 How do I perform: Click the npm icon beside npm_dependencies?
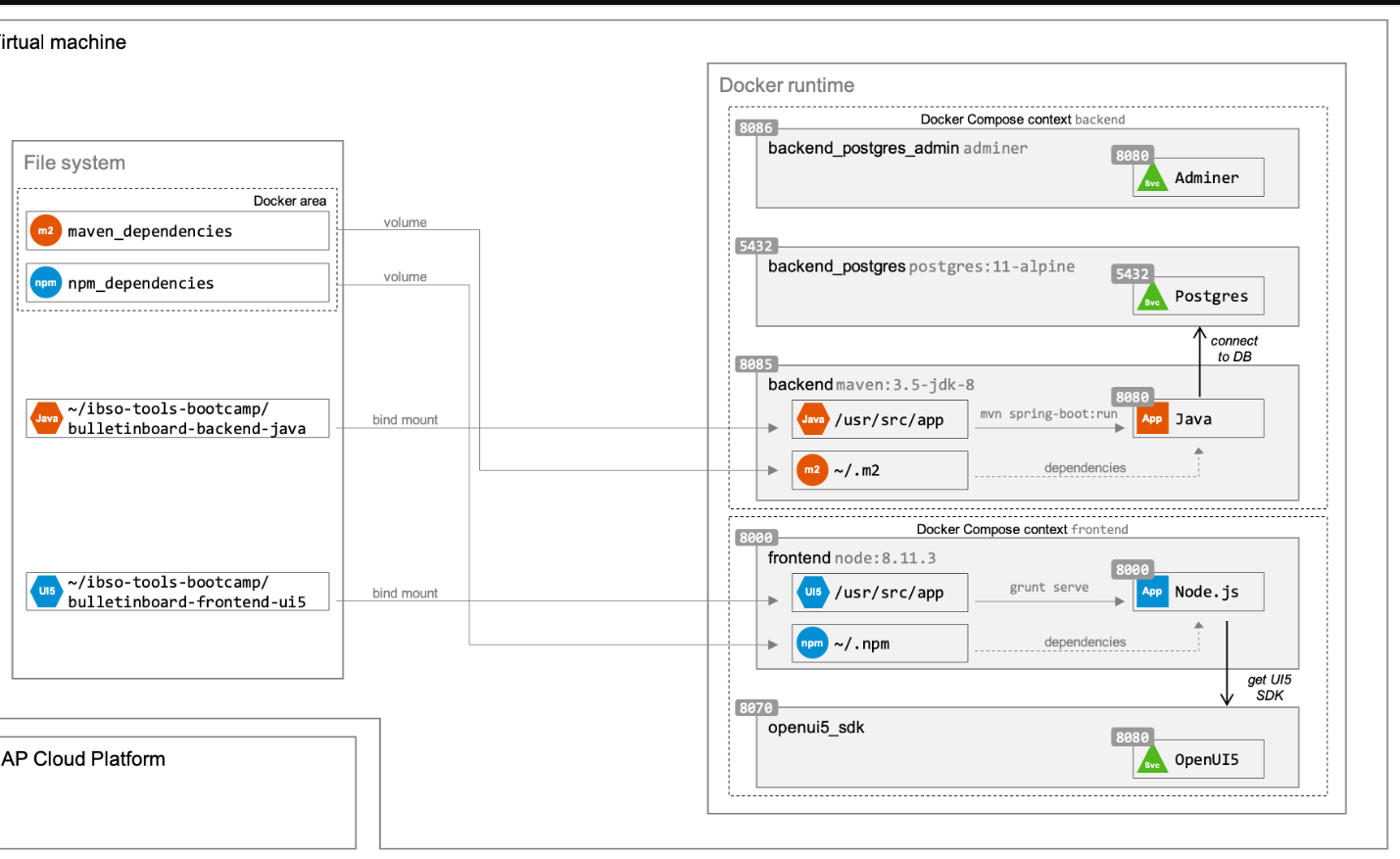pyautogui.click(x=46, y=283)
